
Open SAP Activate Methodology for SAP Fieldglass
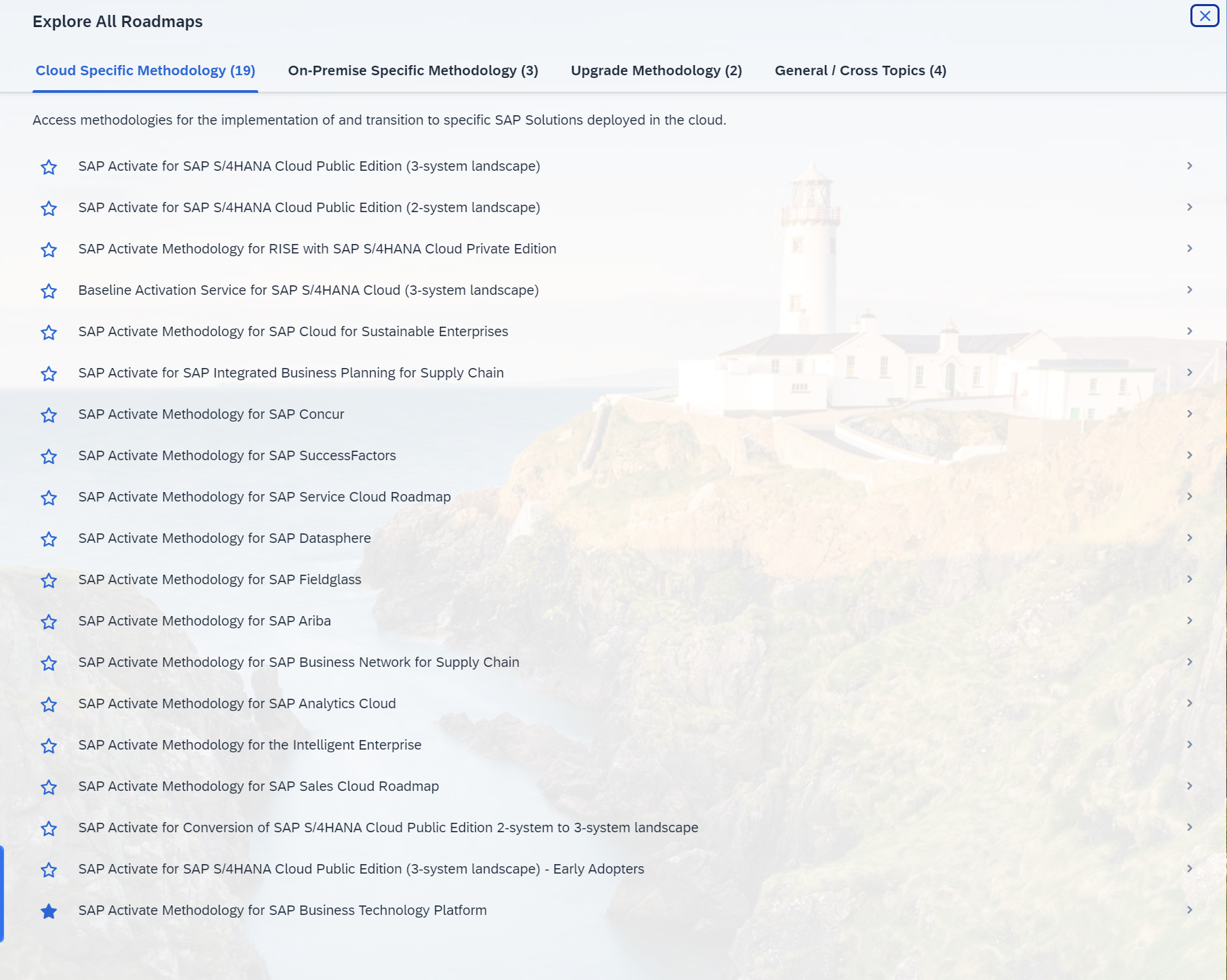pos(220,579)
